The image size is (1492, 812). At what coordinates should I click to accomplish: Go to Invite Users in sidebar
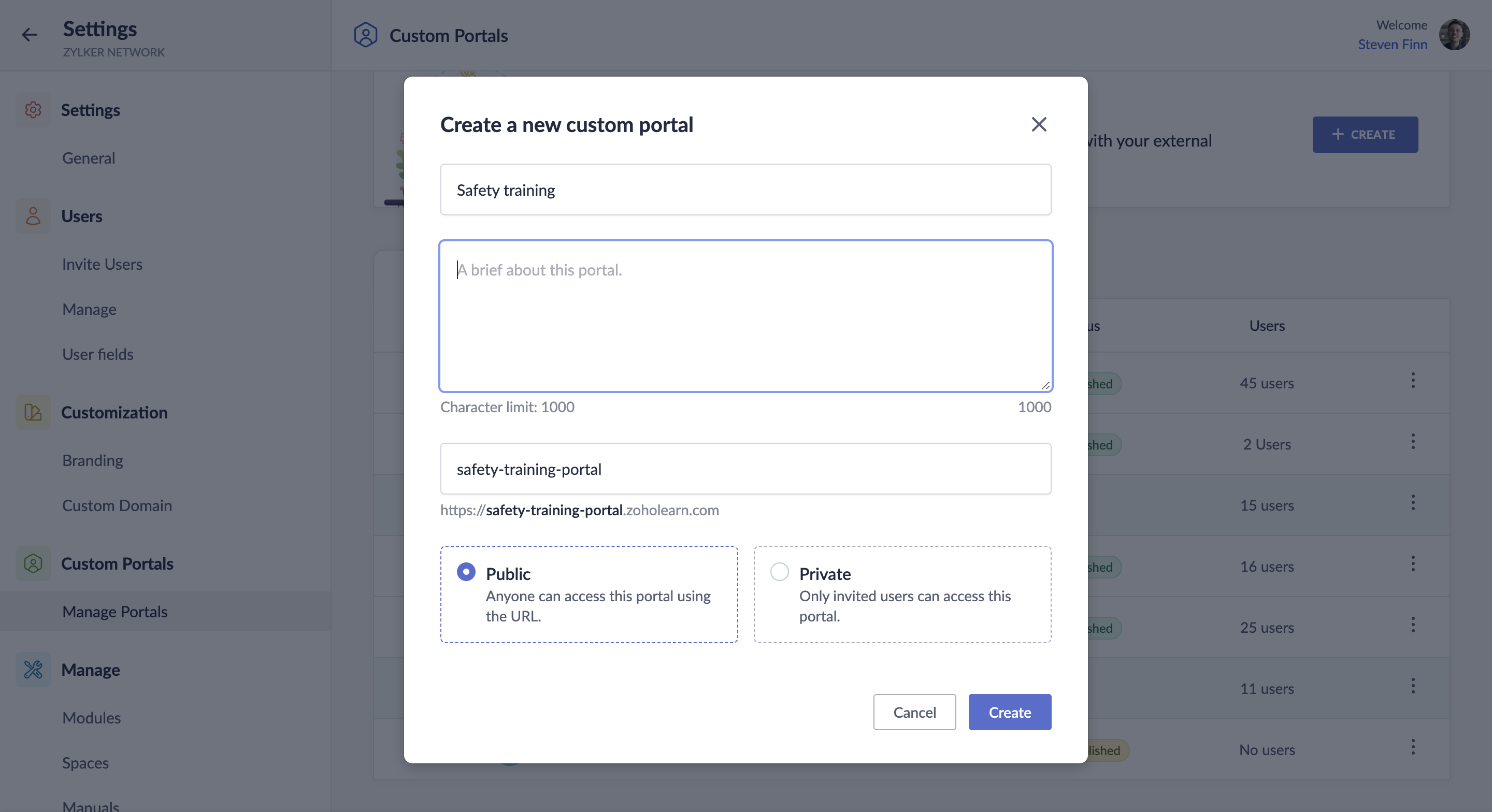102,264
